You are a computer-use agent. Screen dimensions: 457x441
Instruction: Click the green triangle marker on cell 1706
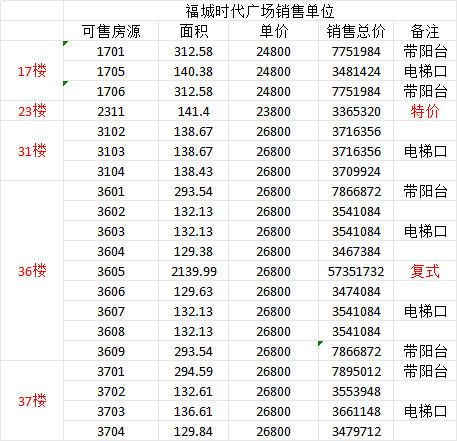[x=65, y=83]
